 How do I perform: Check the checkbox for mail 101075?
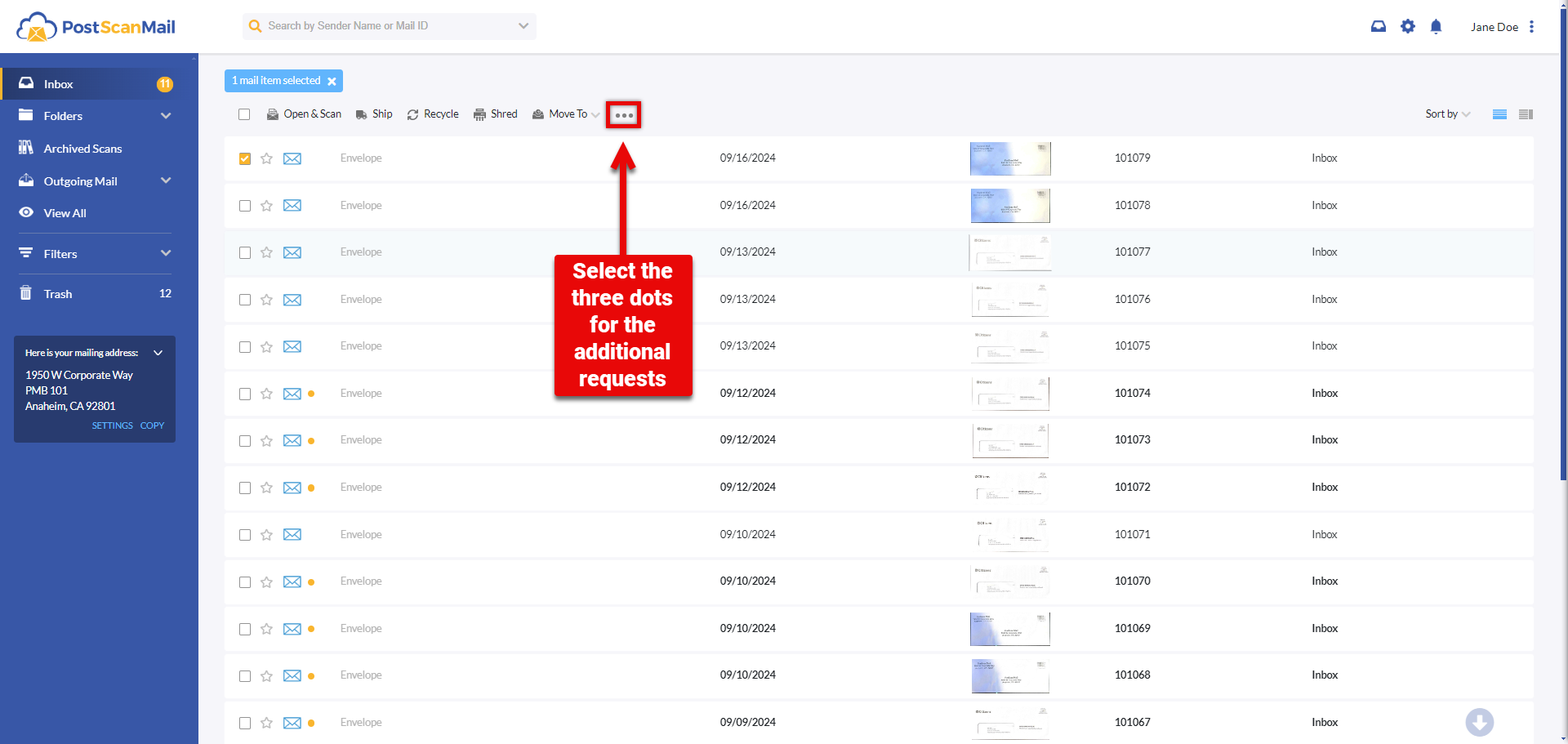[x=245, y=347]
